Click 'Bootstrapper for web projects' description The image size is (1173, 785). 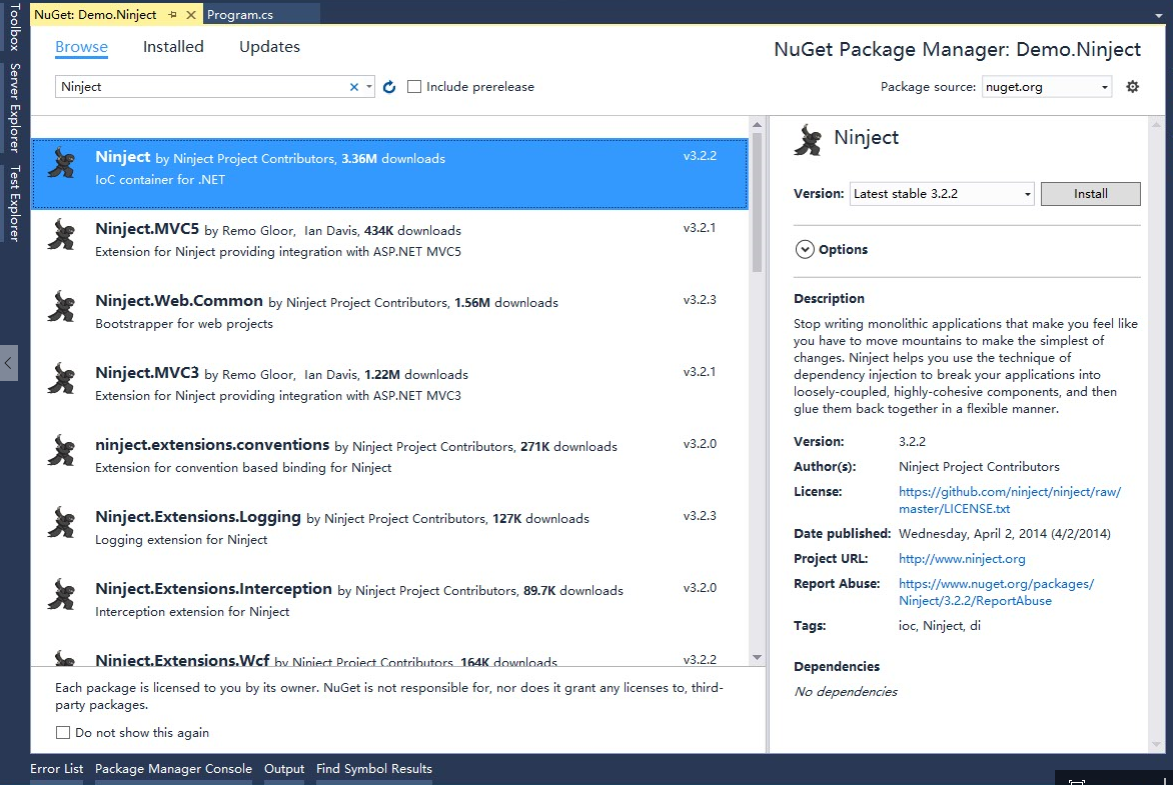tap(184, 324)
